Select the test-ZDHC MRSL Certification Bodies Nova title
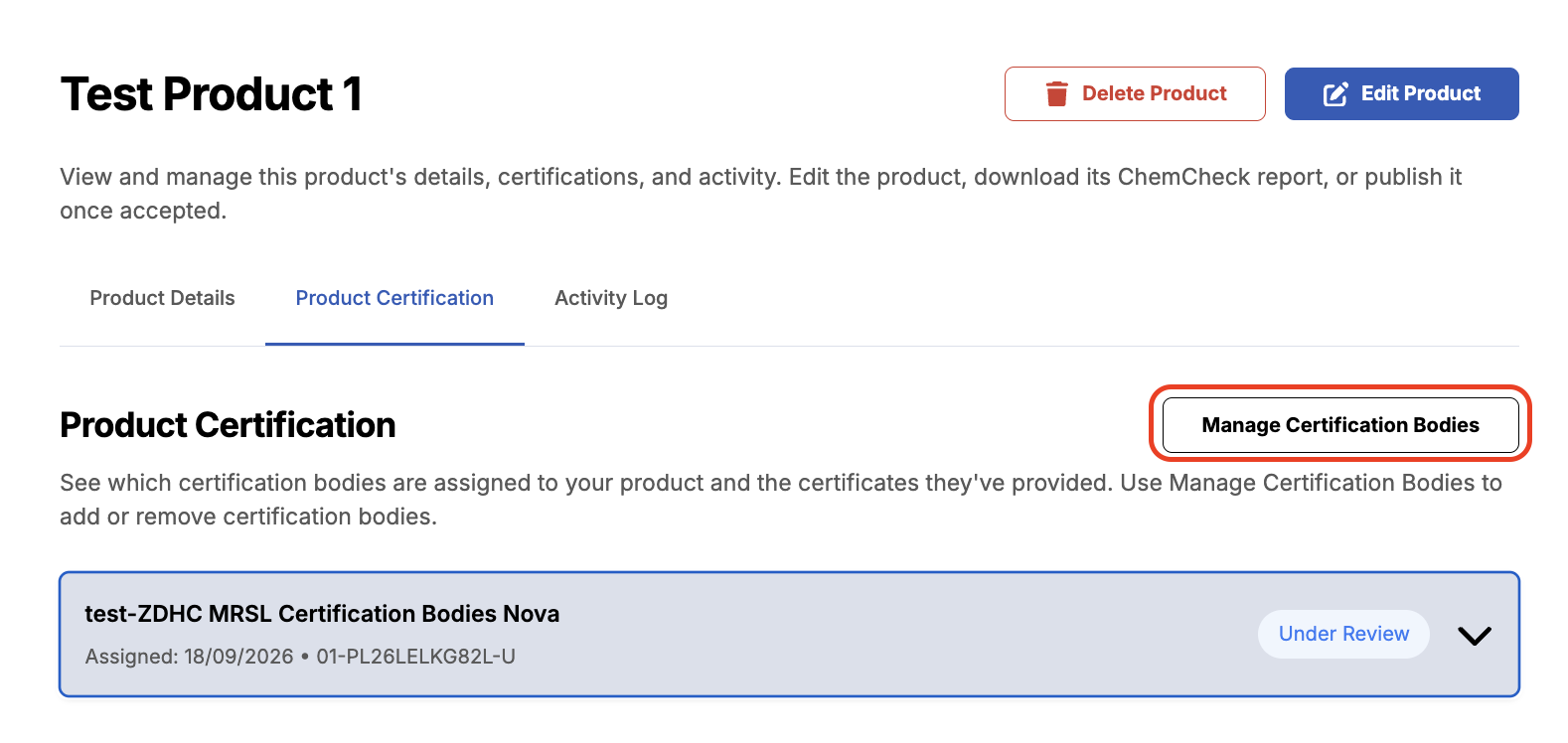This screenshot has width=1568, height=743. [322, 614]
